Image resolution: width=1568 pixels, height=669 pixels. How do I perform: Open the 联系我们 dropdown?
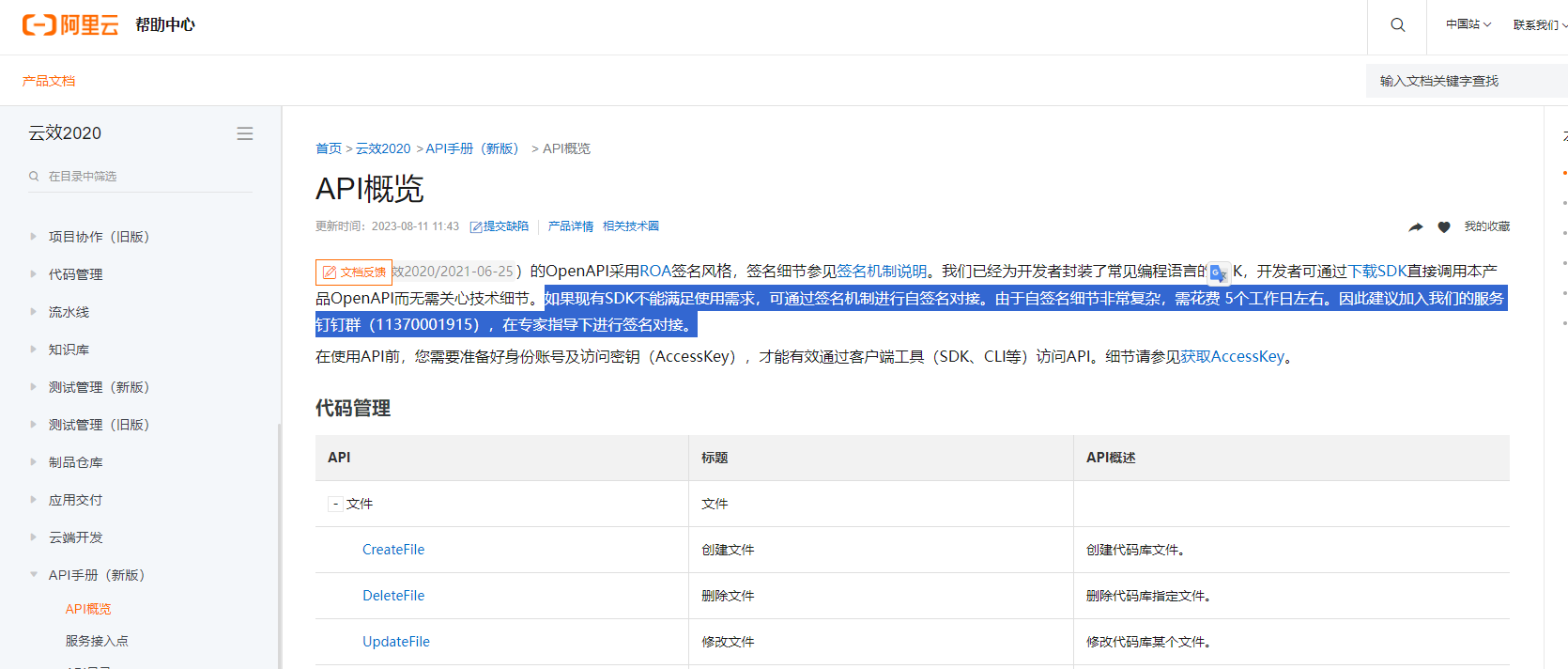coord(1540,24)
